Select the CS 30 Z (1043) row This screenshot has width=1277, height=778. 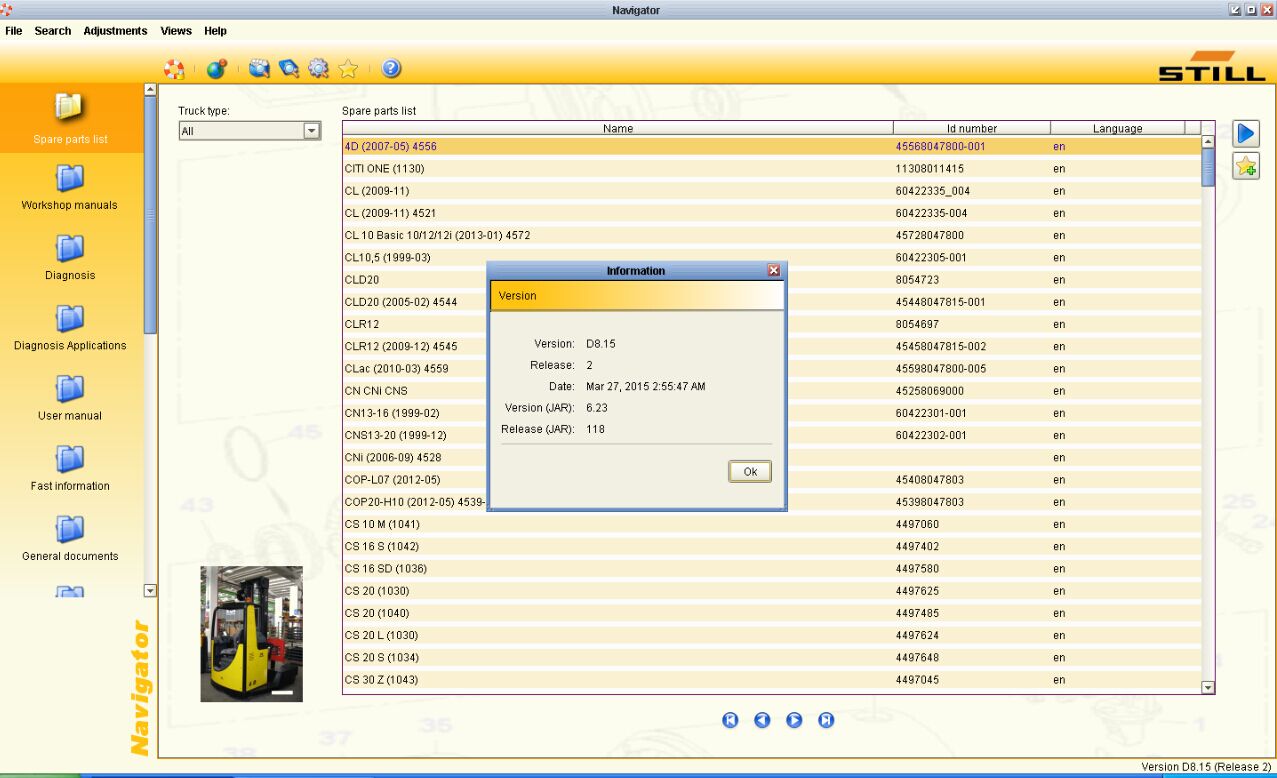tap(771, 680)
